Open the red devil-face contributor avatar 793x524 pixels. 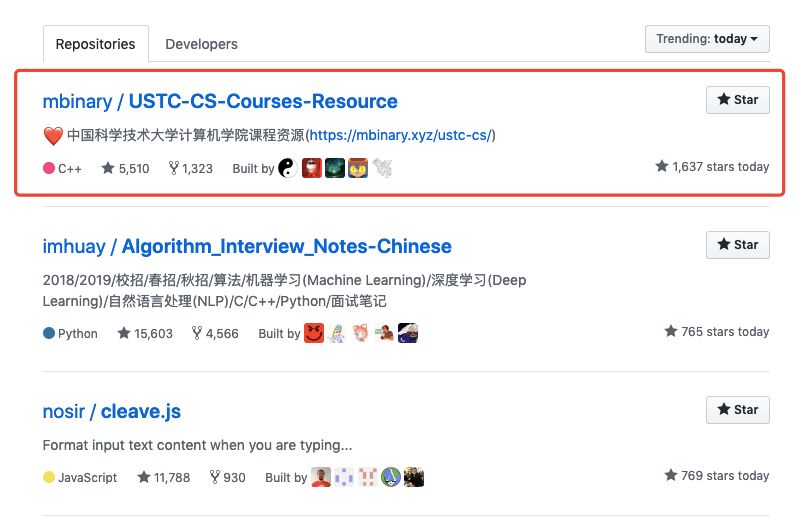point(314,333)
